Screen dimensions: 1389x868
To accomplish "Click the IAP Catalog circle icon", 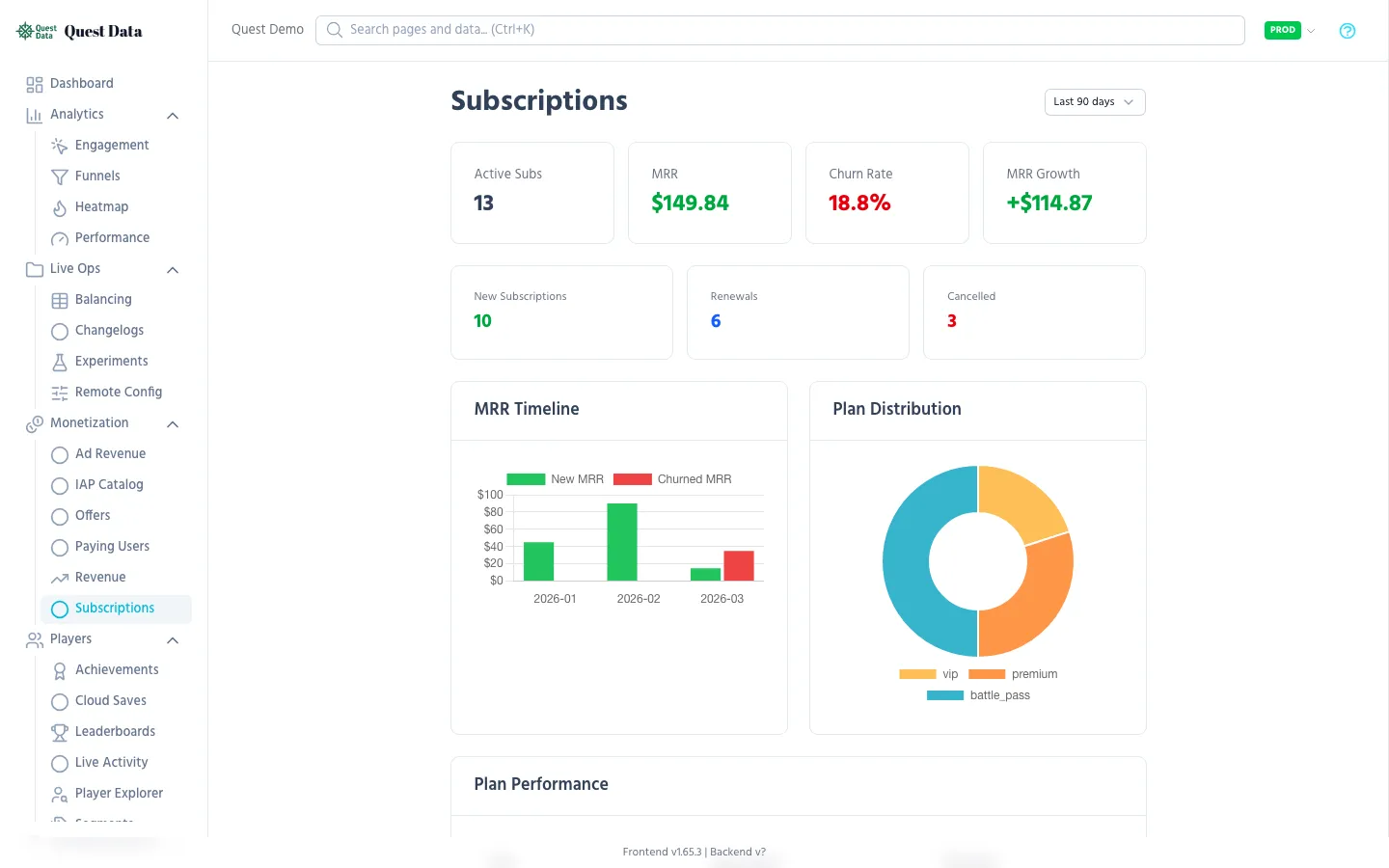I will pos(60,485).
